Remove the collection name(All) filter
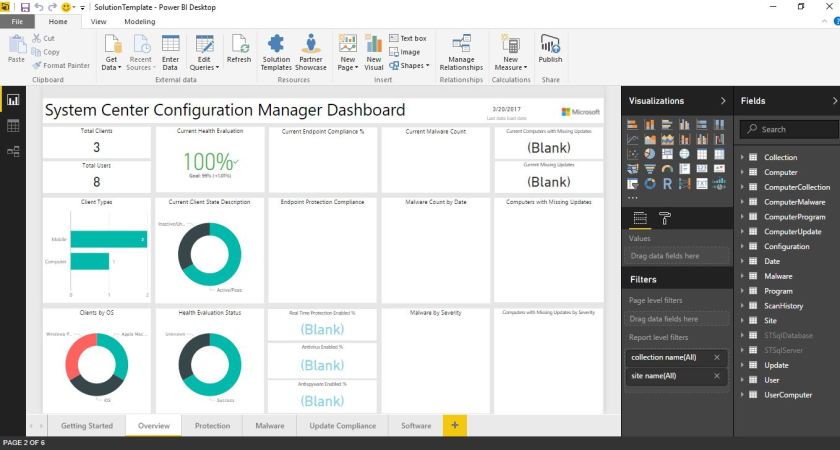 coord(716,357)
